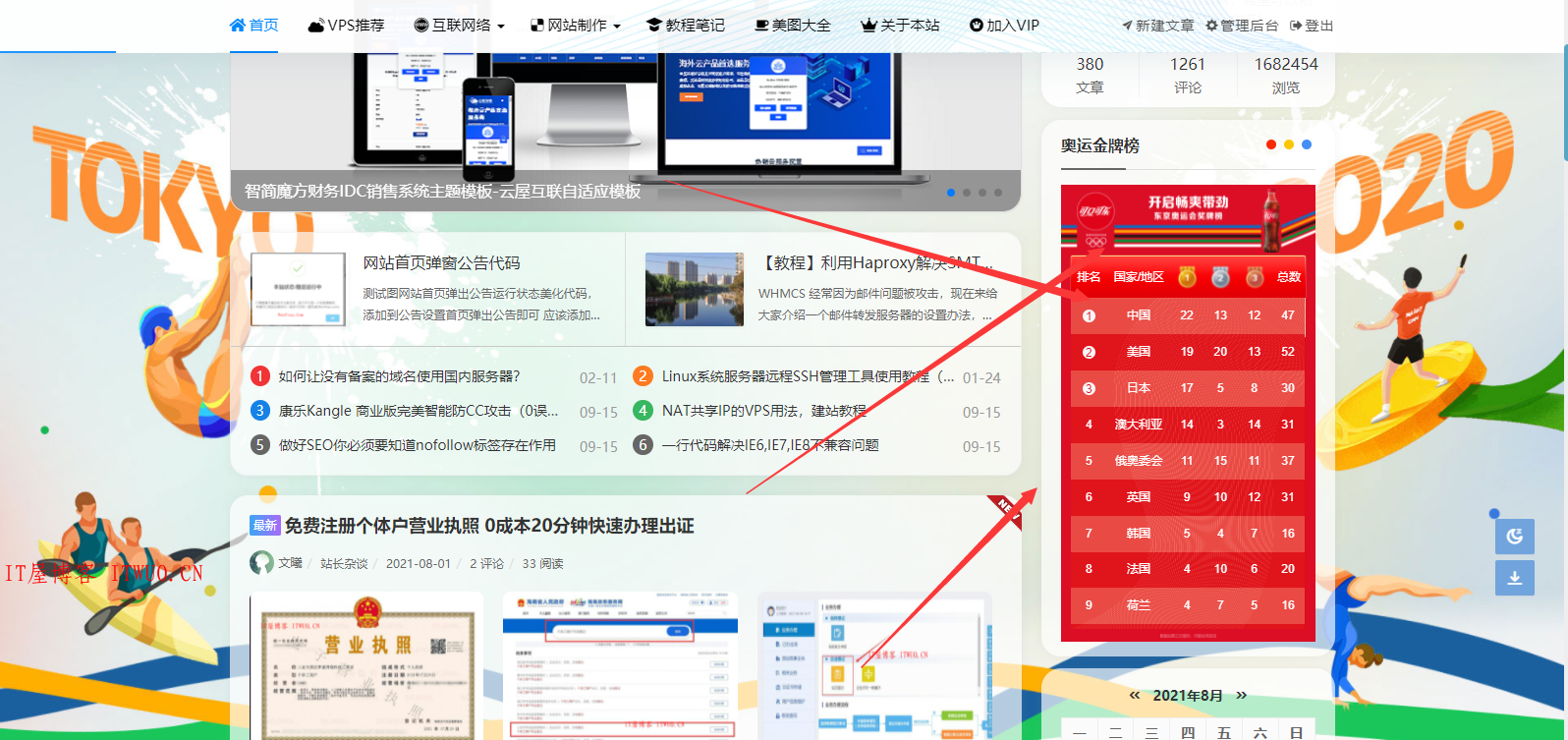Click the 380 文章 statistic
The height and width of the screenshot is (740, 1568).
pyautogui.click(x=1090, y=75)
